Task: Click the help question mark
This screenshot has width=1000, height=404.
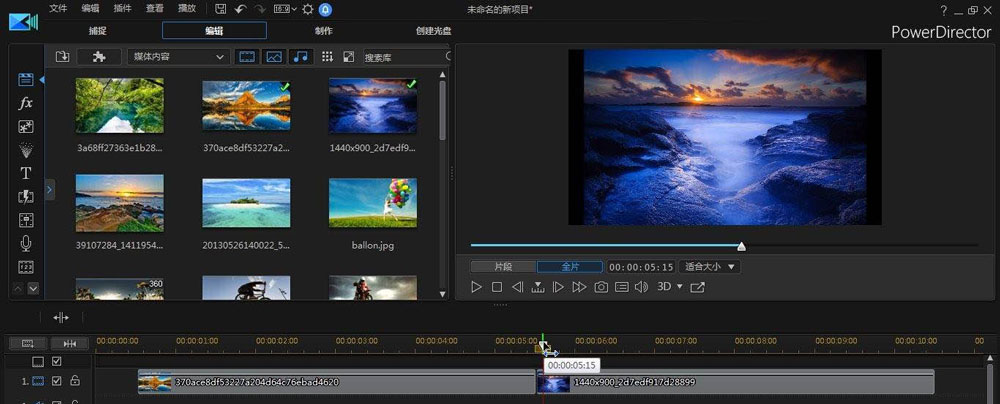Action: 943,10
